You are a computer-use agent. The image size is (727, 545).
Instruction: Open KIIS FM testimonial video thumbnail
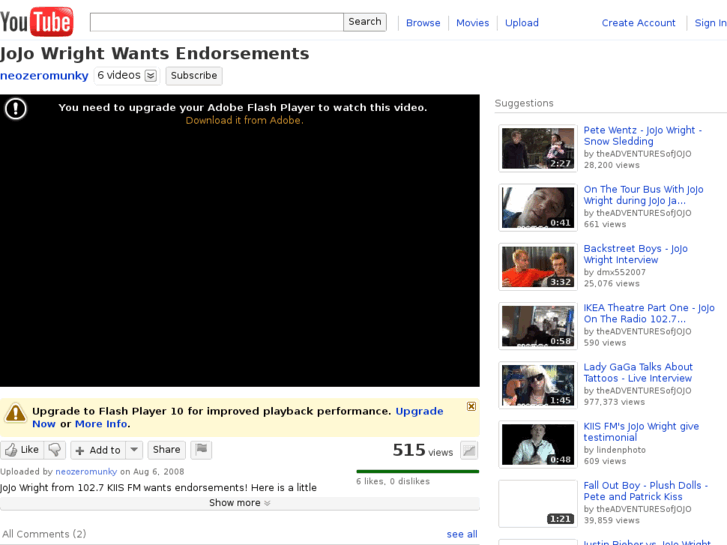click(538, 444)
